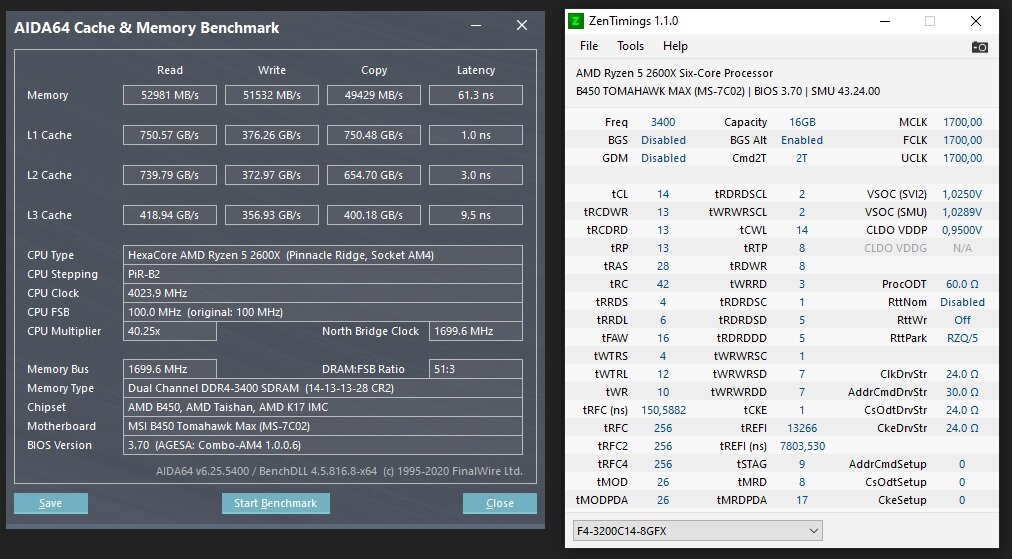Click the tCL value 14
The width and height of the screenshot is (1012, 559).
click(663, 194)
